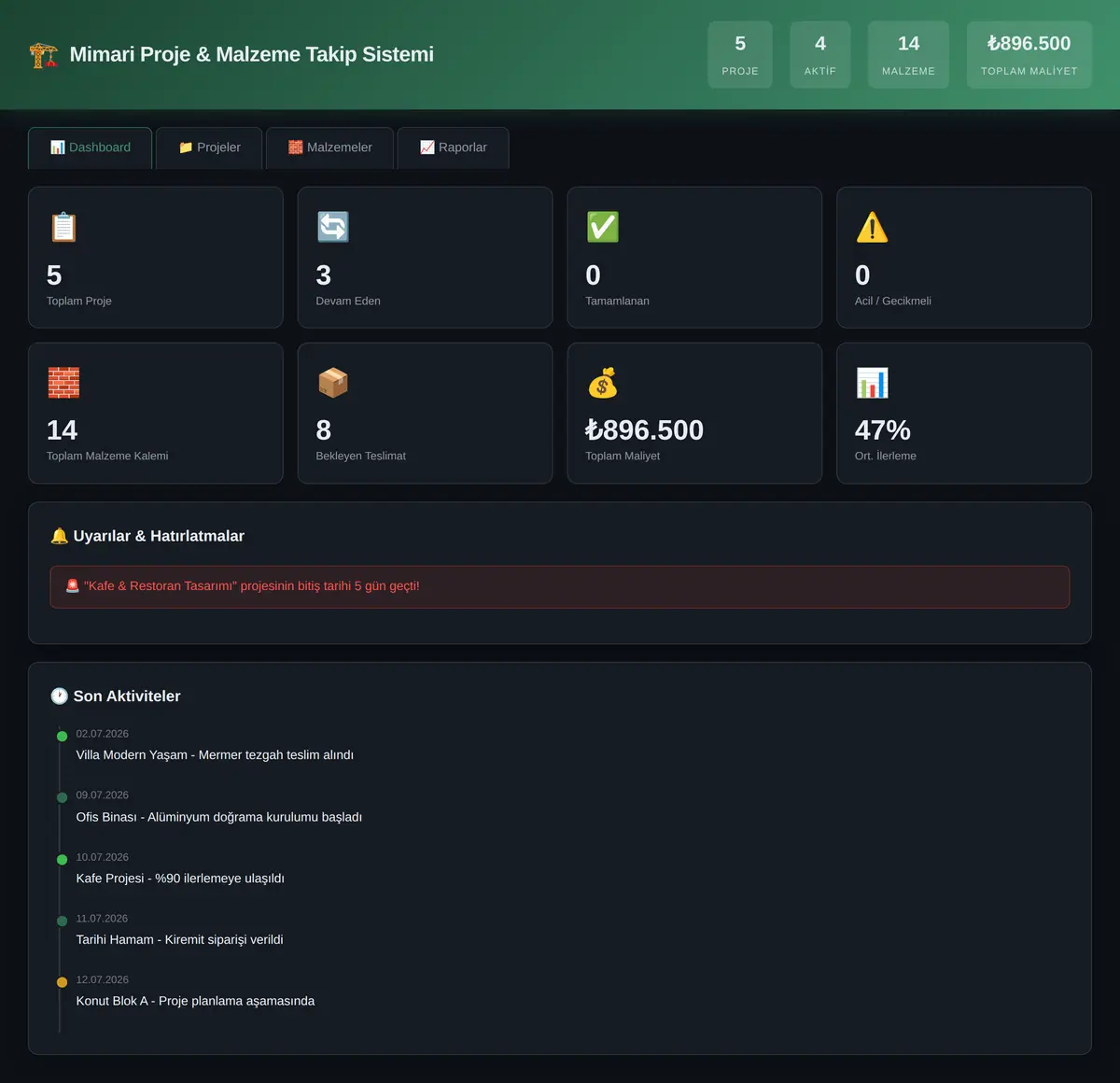Click the 'Son Aktiviteler' heading
1120x1083 pixels.
[x=127, y=696]
